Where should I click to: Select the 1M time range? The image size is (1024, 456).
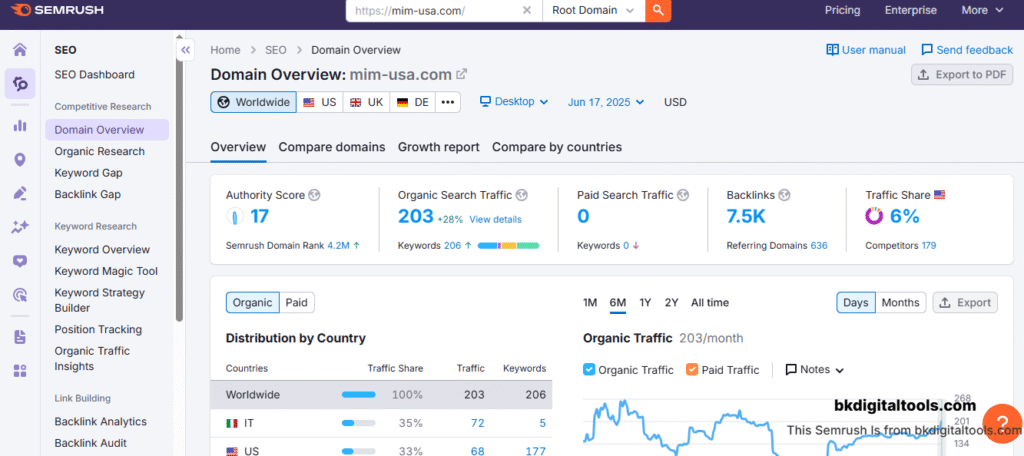[590, 302]
